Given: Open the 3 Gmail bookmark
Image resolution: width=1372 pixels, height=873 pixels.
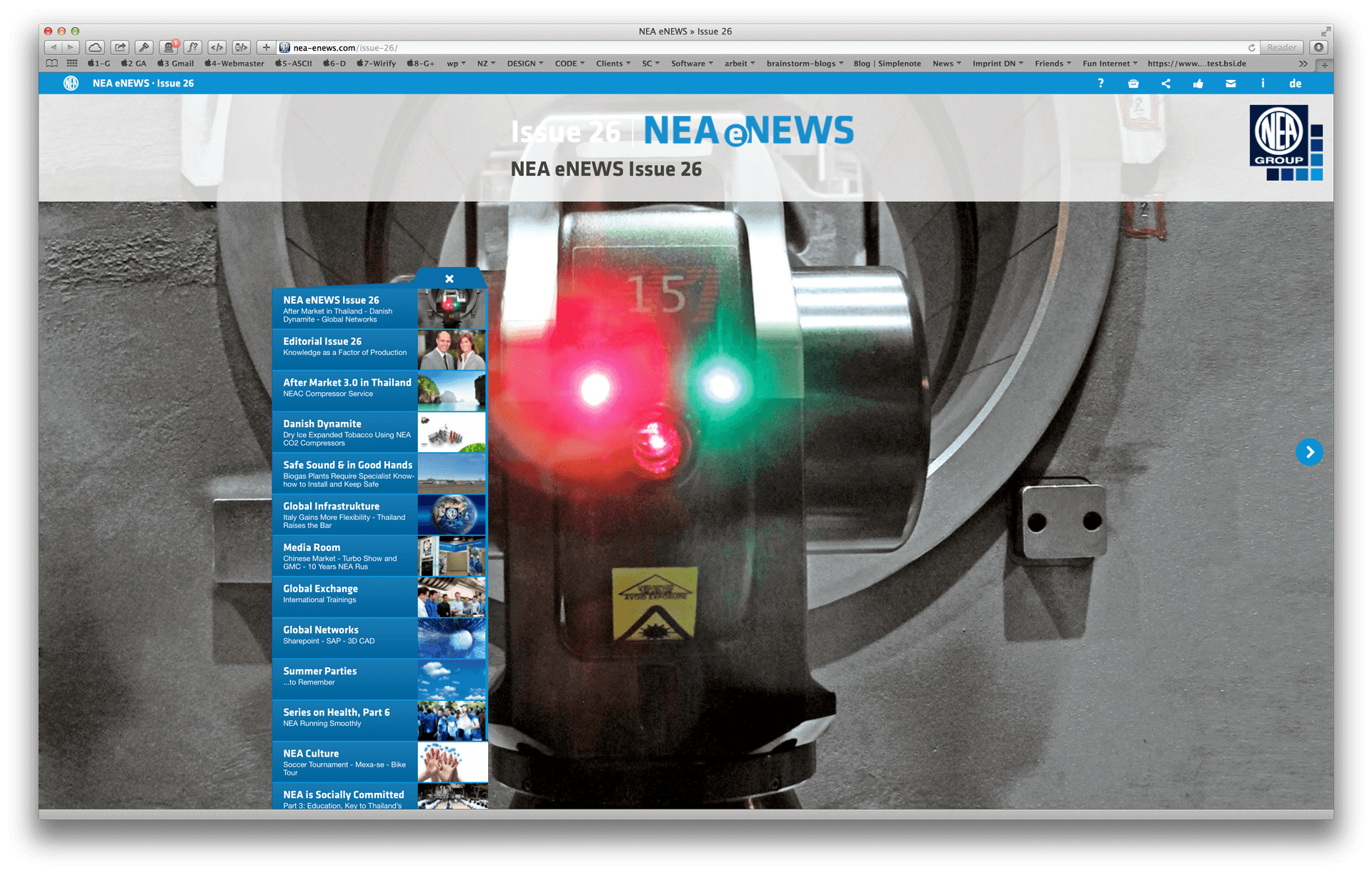Looking at the screenshot, I should (176, 64).
